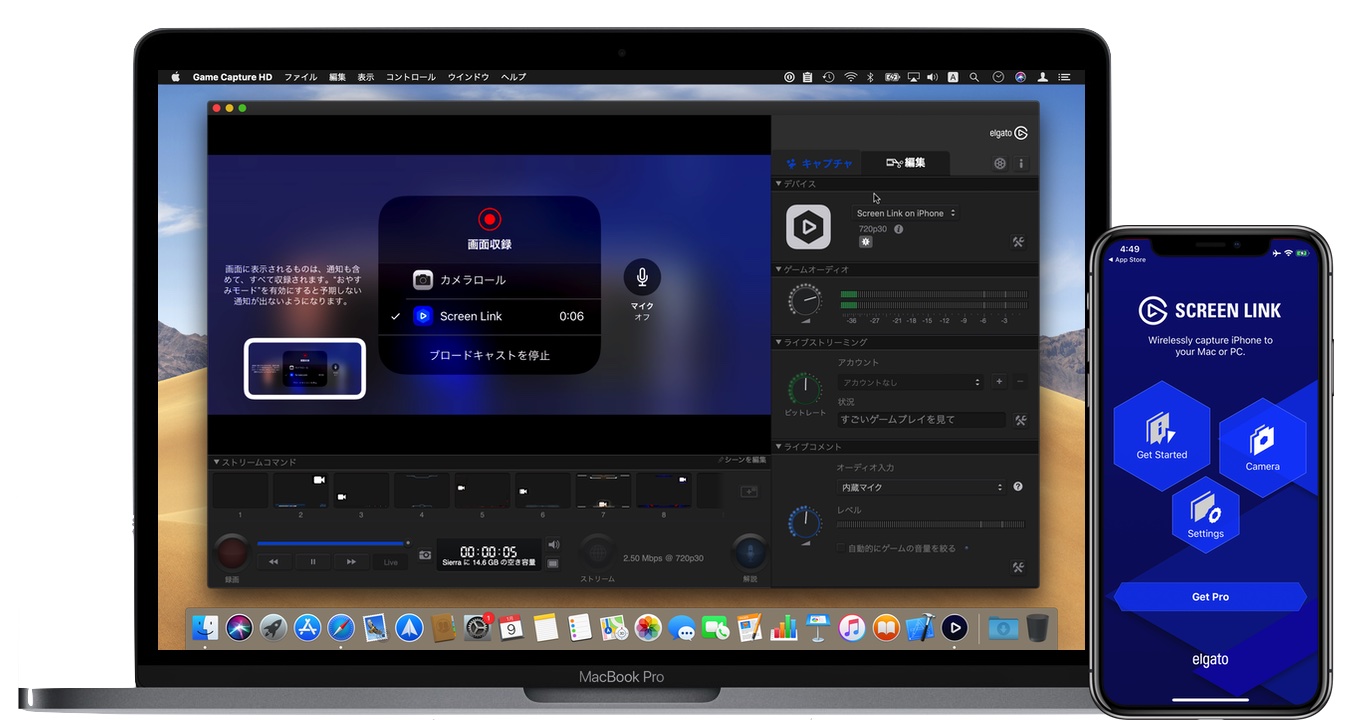Open the small gear button under 720p30

click(x=865, y=242)
